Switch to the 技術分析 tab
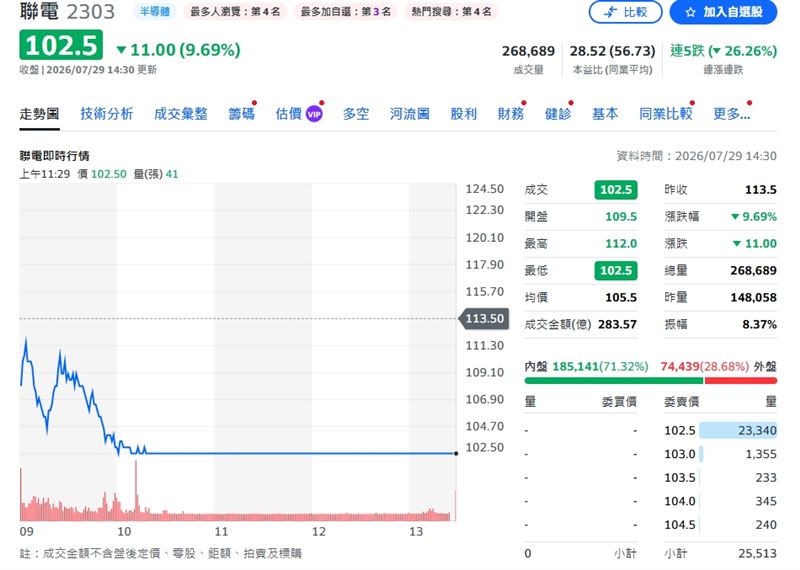 click(107, 114)
